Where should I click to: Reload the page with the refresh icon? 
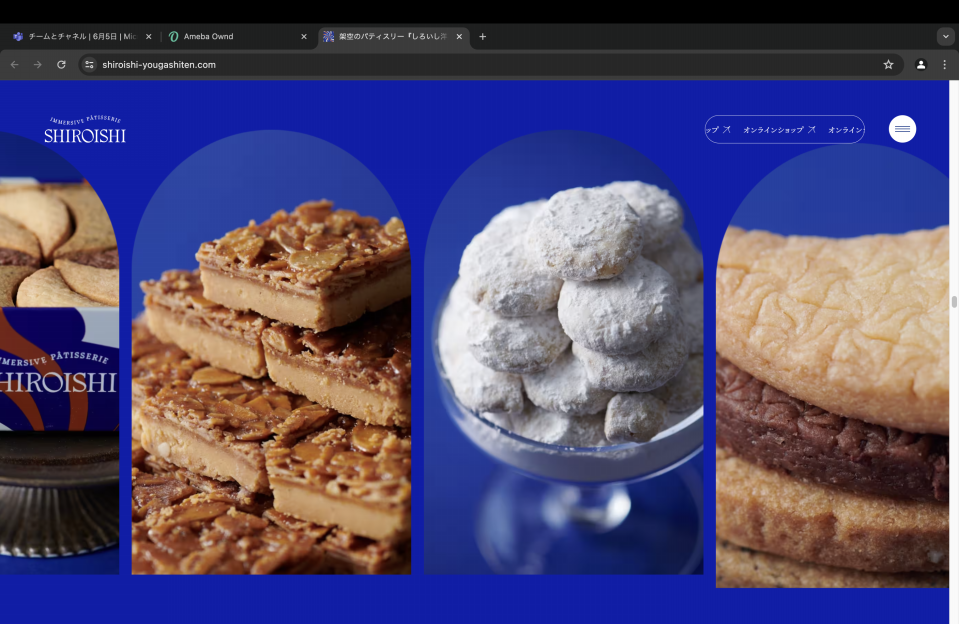tap(61, 64)
